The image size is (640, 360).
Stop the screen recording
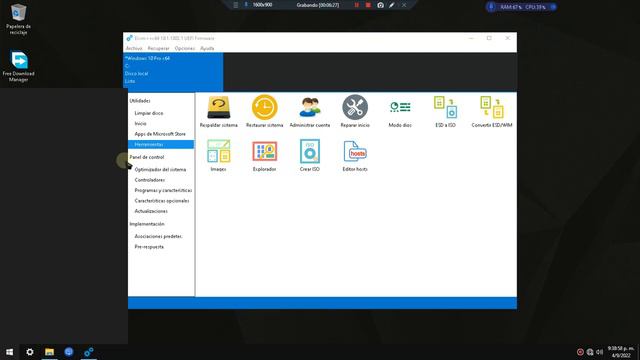[x=368, y=5]
